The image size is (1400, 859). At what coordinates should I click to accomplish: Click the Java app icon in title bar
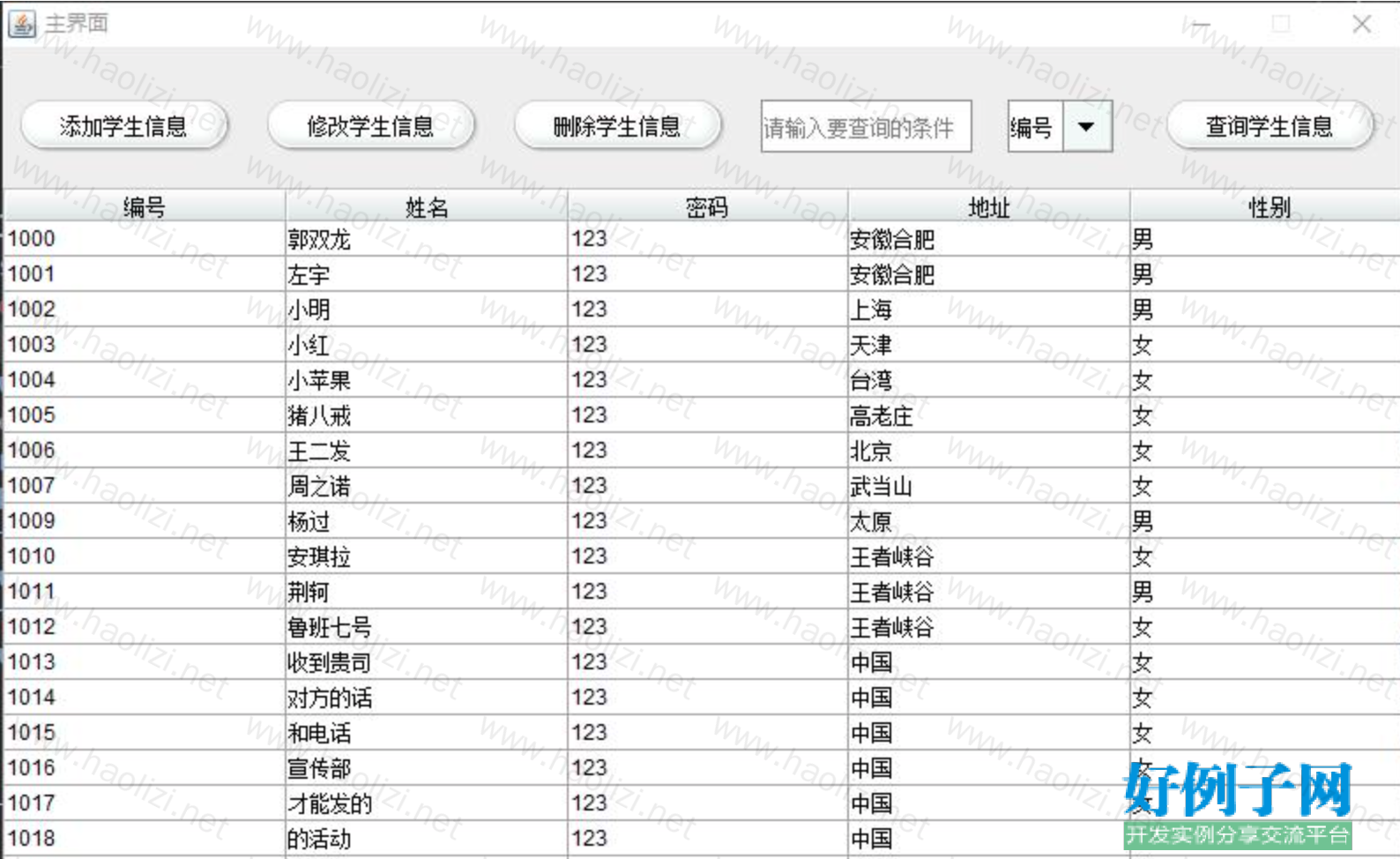21,24
